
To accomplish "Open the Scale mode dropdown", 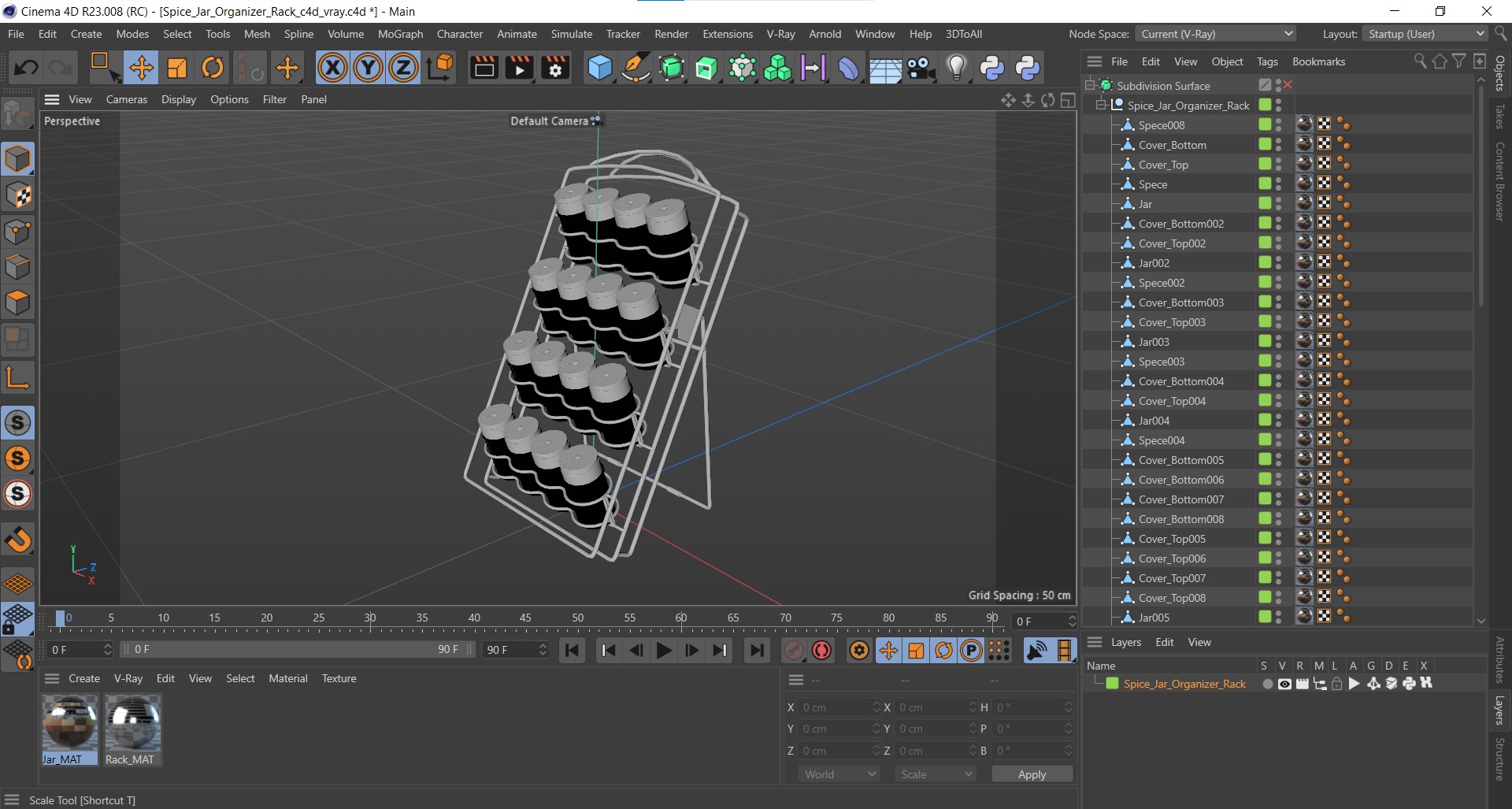I will pos(935,774).
